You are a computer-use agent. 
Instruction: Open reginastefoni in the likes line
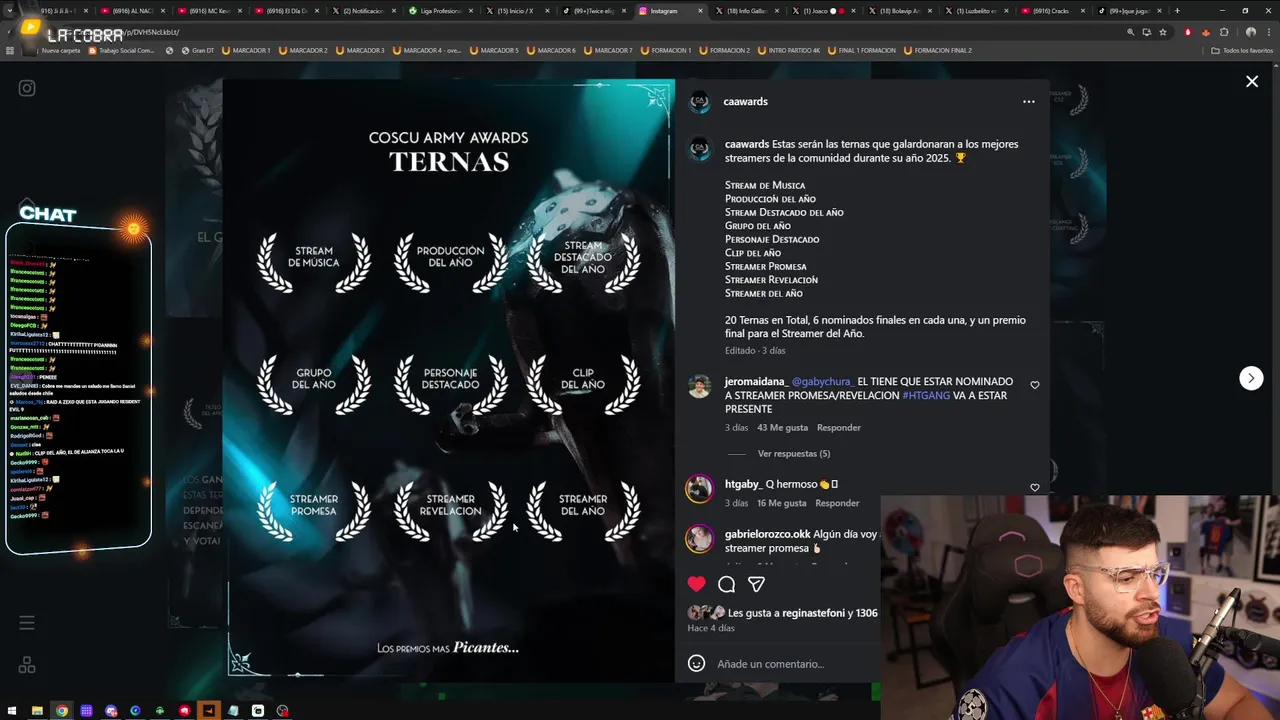tap(814, 613)
